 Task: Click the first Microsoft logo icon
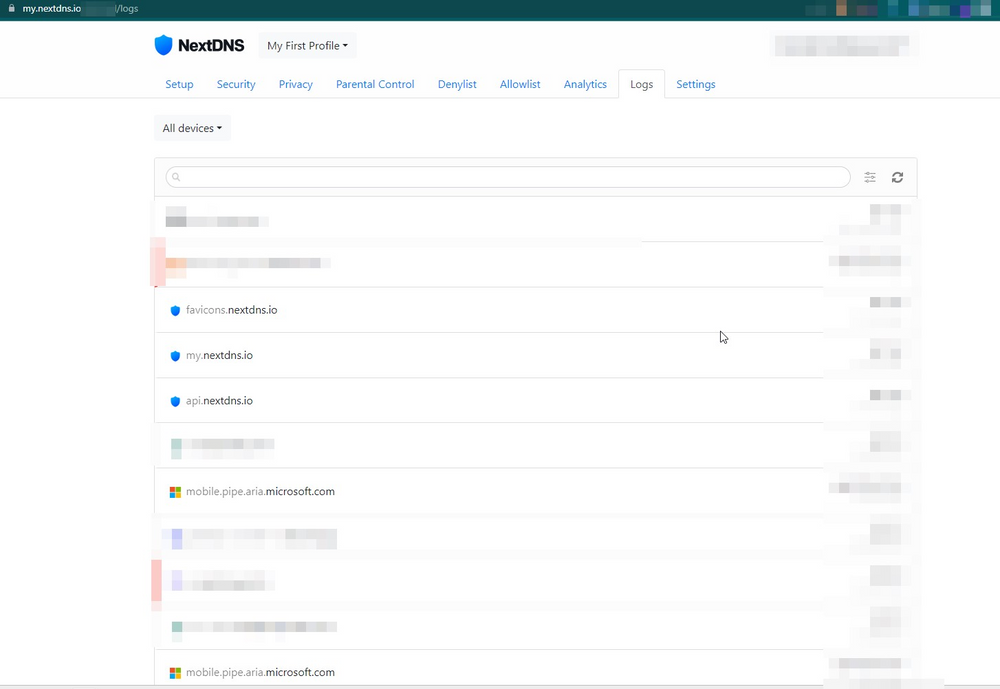175,492
